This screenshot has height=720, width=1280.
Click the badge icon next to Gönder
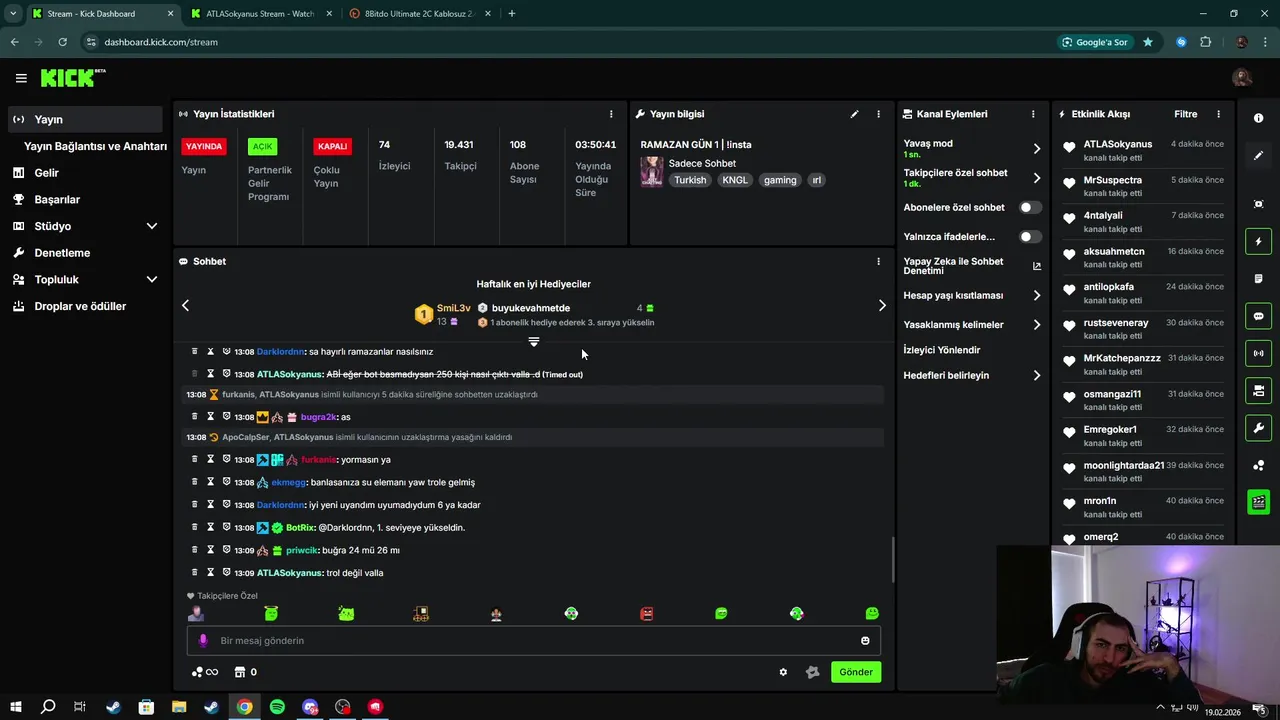[812, 672]
